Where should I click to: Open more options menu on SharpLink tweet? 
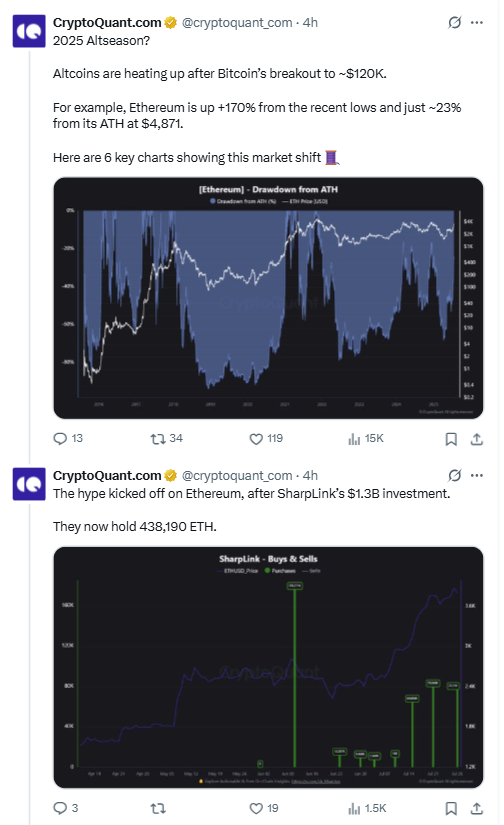pos(477,475)
